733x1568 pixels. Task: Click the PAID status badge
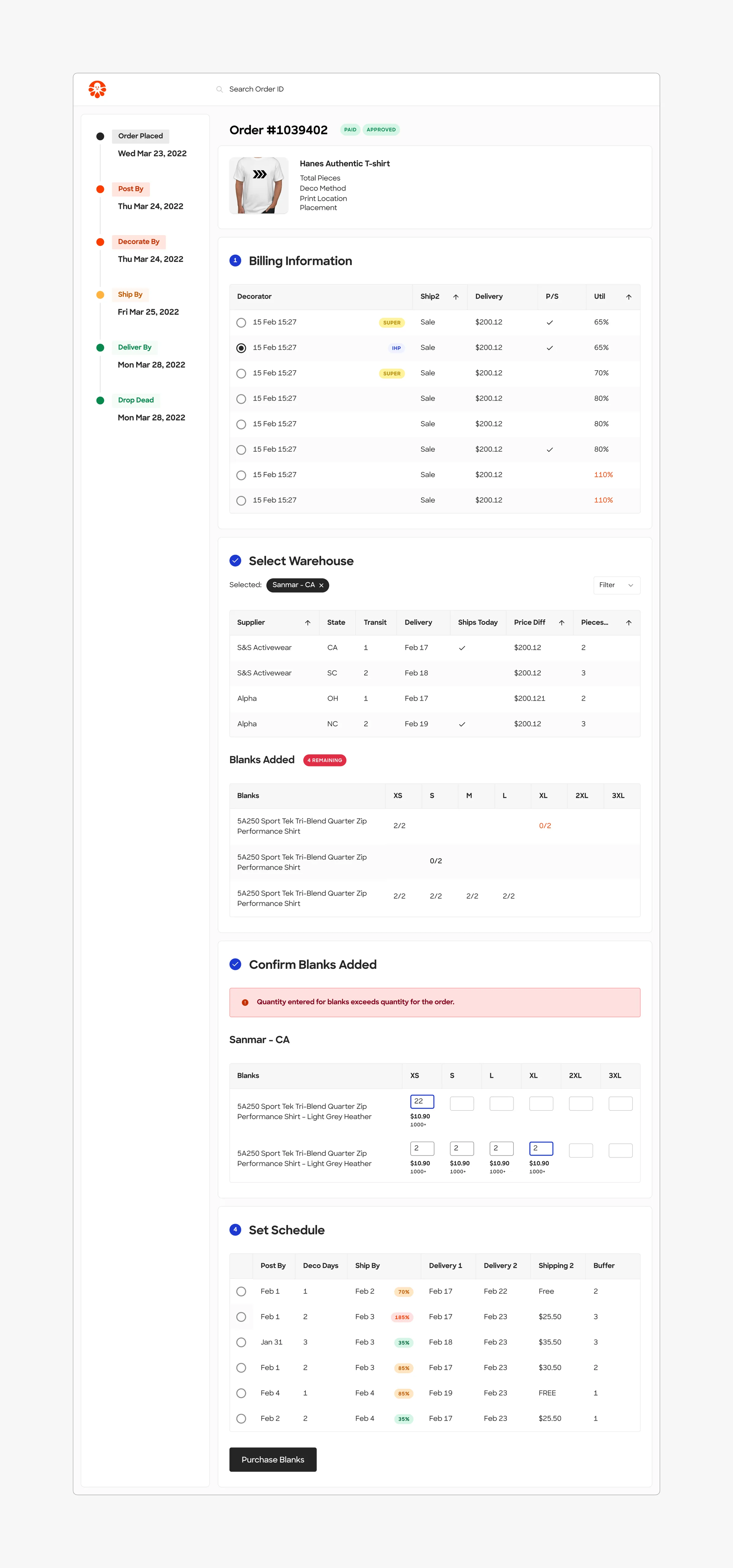coord(350,130)
